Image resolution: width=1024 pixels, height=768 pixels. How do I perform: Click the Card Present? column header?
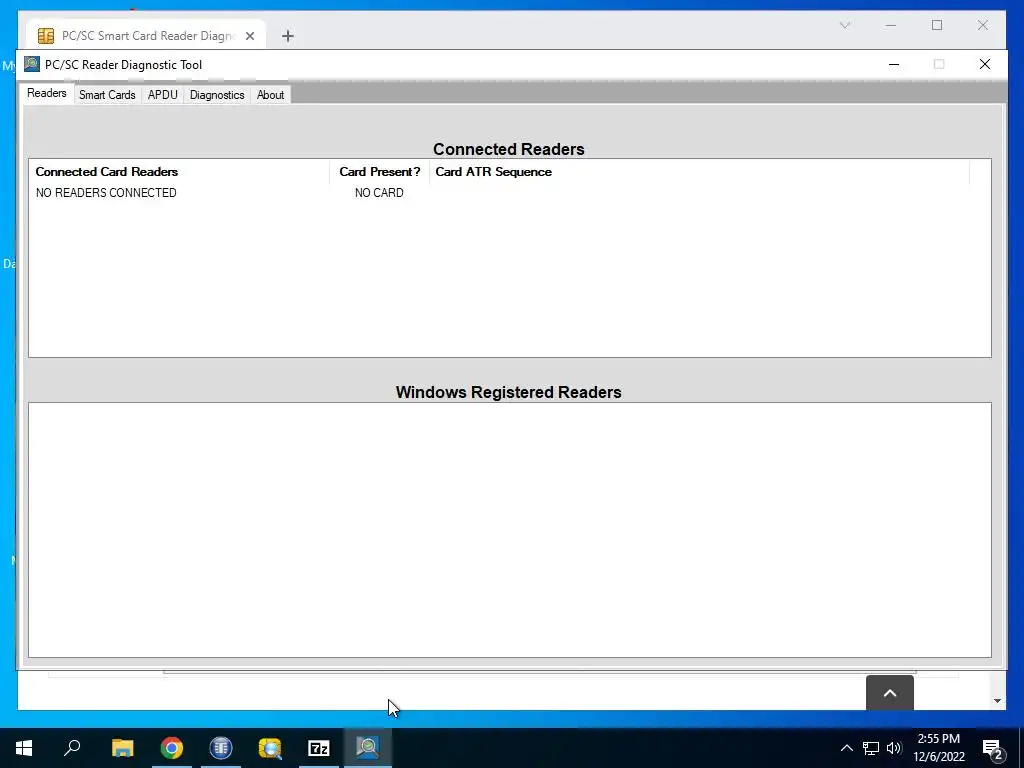(379, 172)
